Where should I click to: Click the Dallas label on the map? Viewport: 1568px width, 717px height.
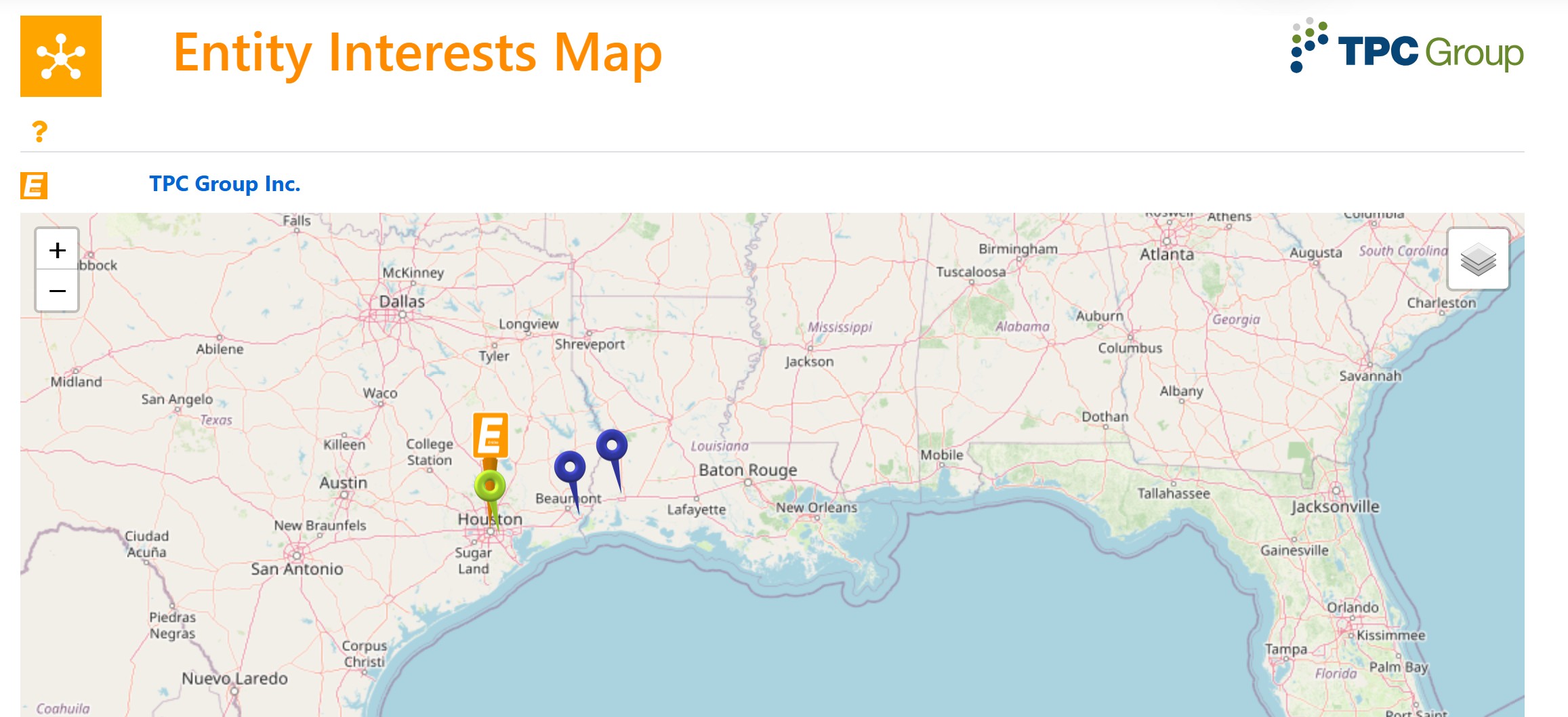(402, 301)
